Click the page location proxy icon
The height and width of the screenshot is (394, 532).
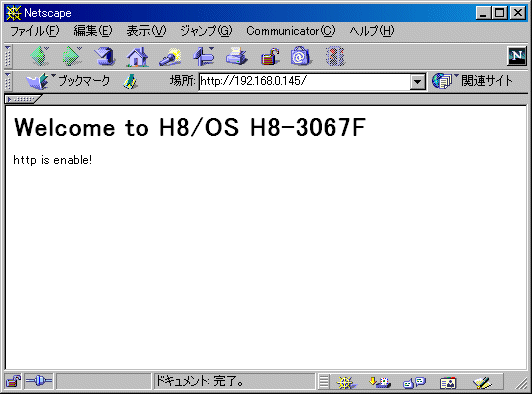point(130,81)
